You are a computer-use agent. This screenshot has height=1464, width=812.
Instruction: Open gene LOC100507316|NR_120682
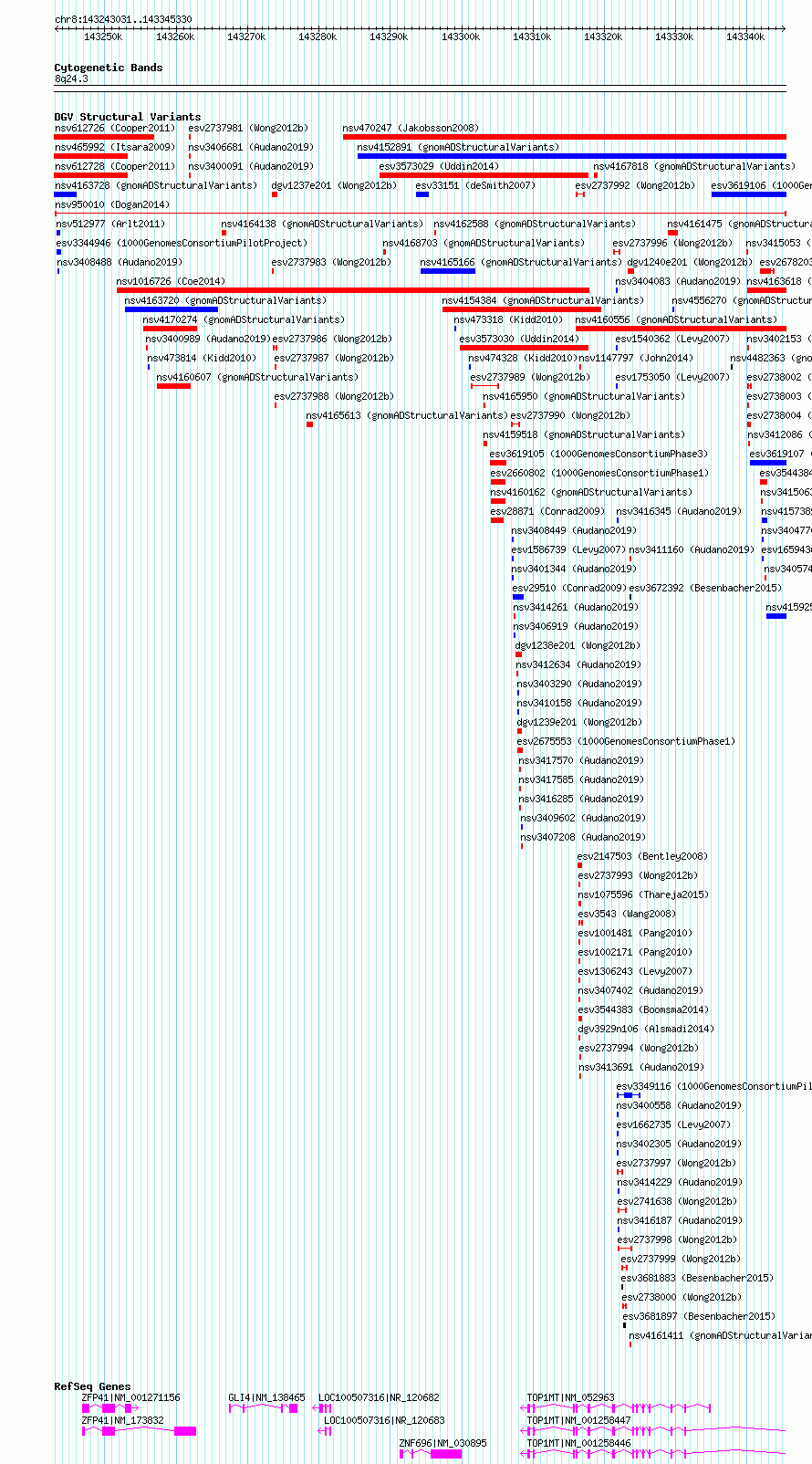380,1397
